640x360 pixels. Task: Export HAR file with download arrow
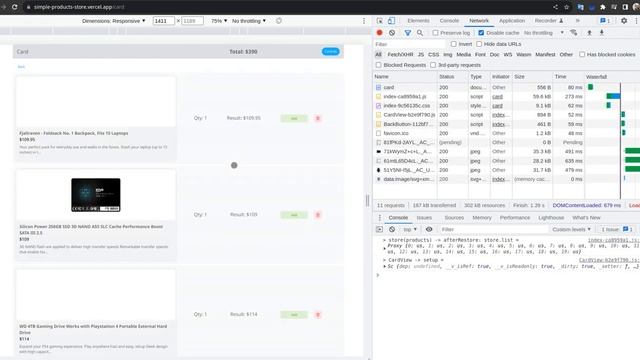(602, 33)
